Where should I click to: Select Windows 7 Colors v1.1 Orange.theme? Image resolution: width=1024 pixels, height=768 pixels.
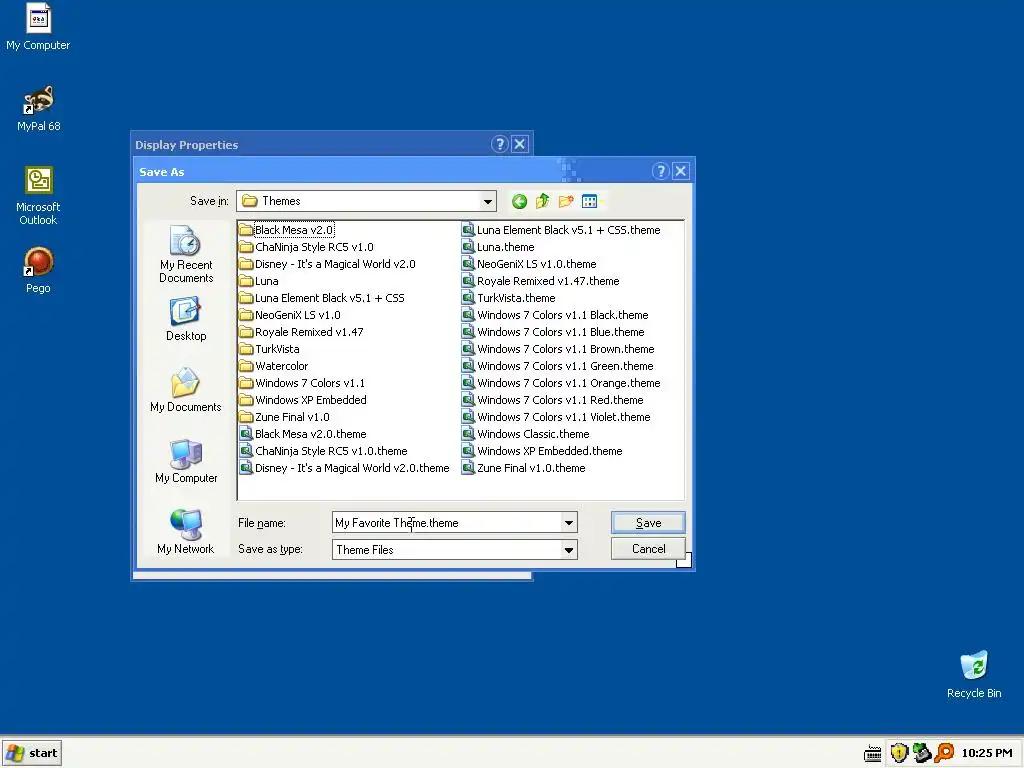(561, 383)
